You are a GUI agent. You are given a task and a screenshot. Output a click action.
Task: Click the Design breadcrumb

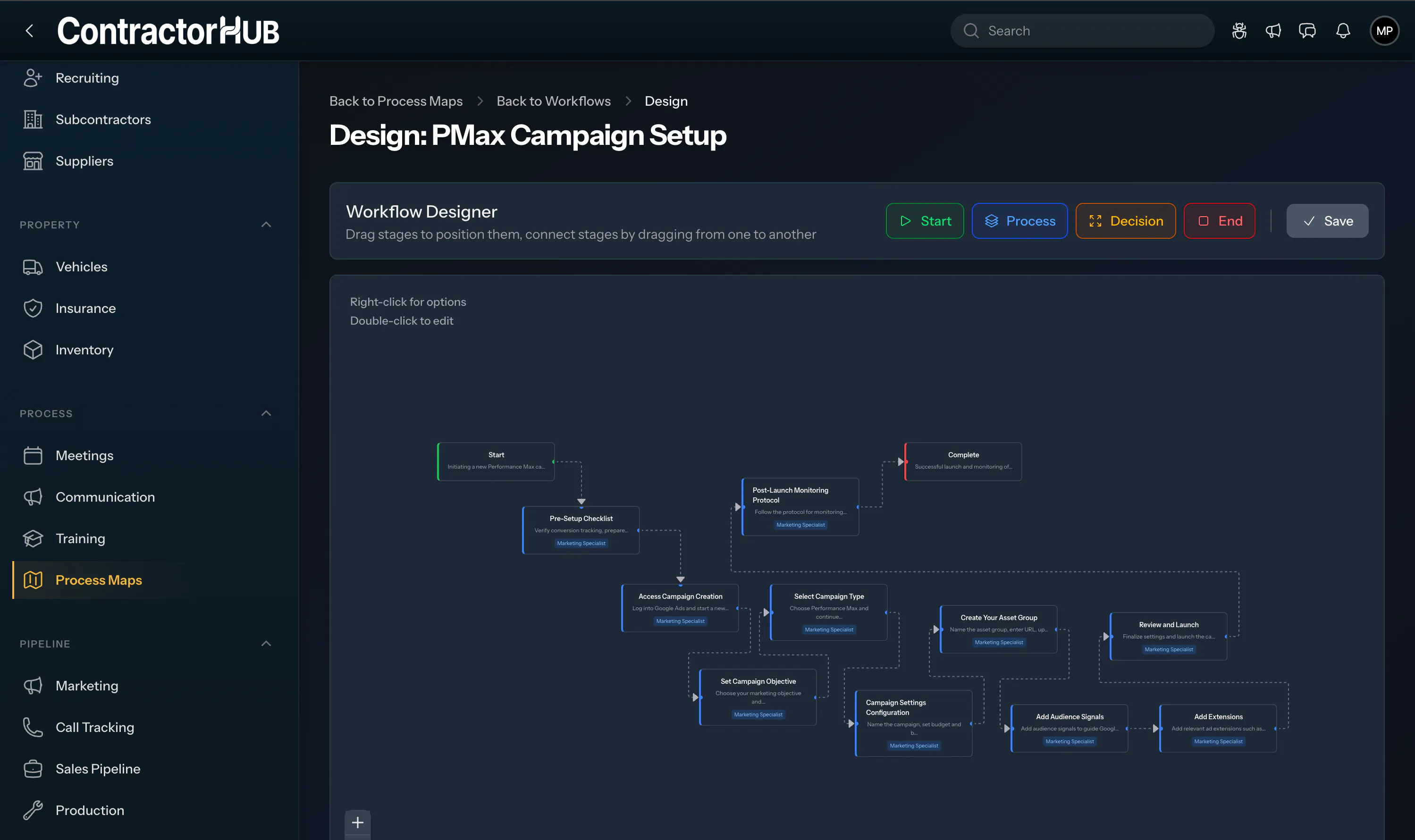[666, 101]
